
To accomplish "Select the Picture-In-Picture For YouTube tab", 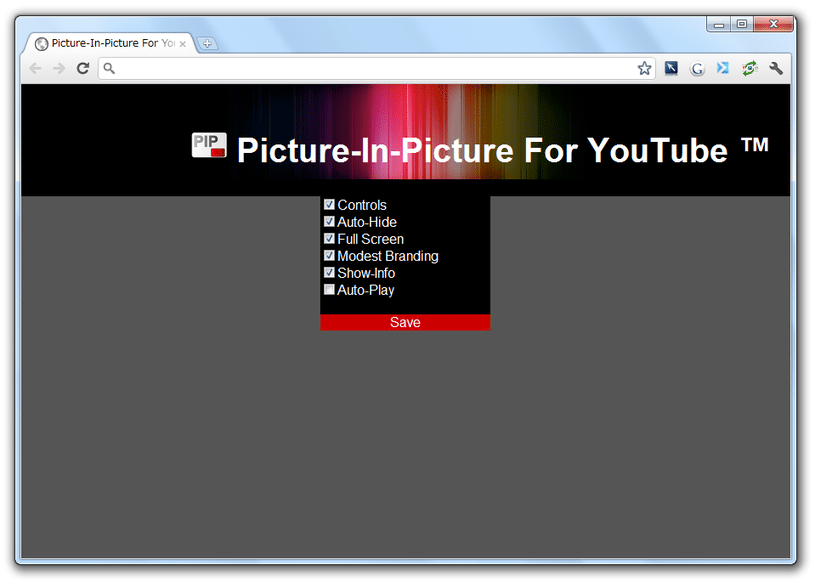I will 110,43.
